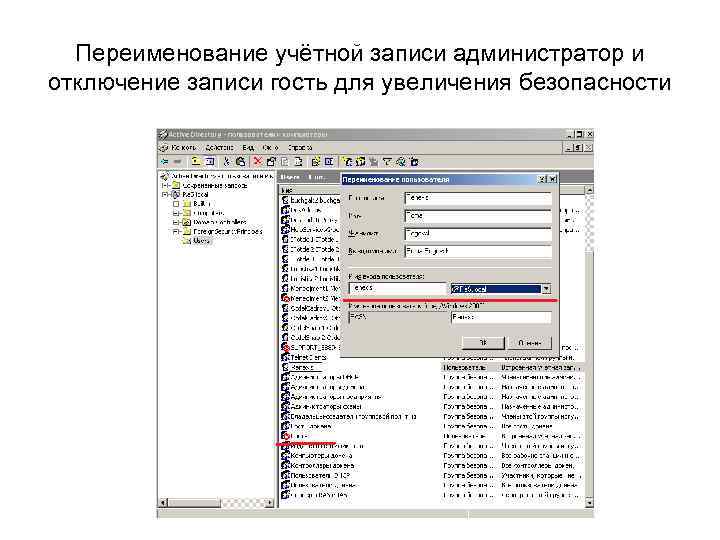Click the dialog's question mark help button

(542, 180)
